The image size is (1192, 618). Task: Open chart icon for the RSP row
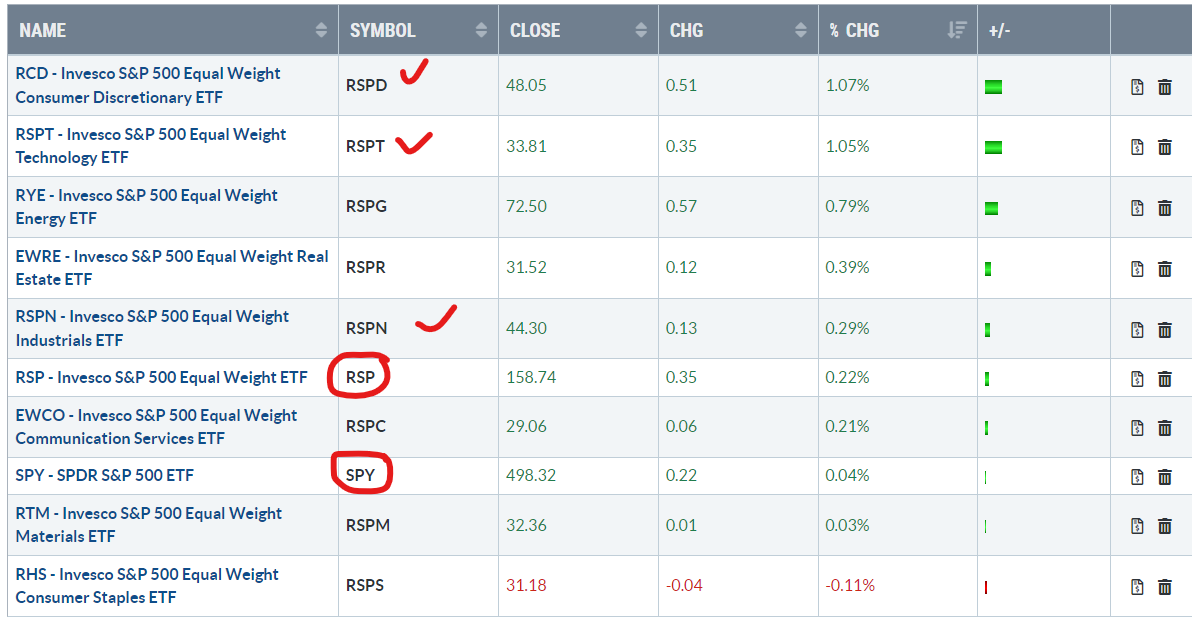tap(1137, 379)
